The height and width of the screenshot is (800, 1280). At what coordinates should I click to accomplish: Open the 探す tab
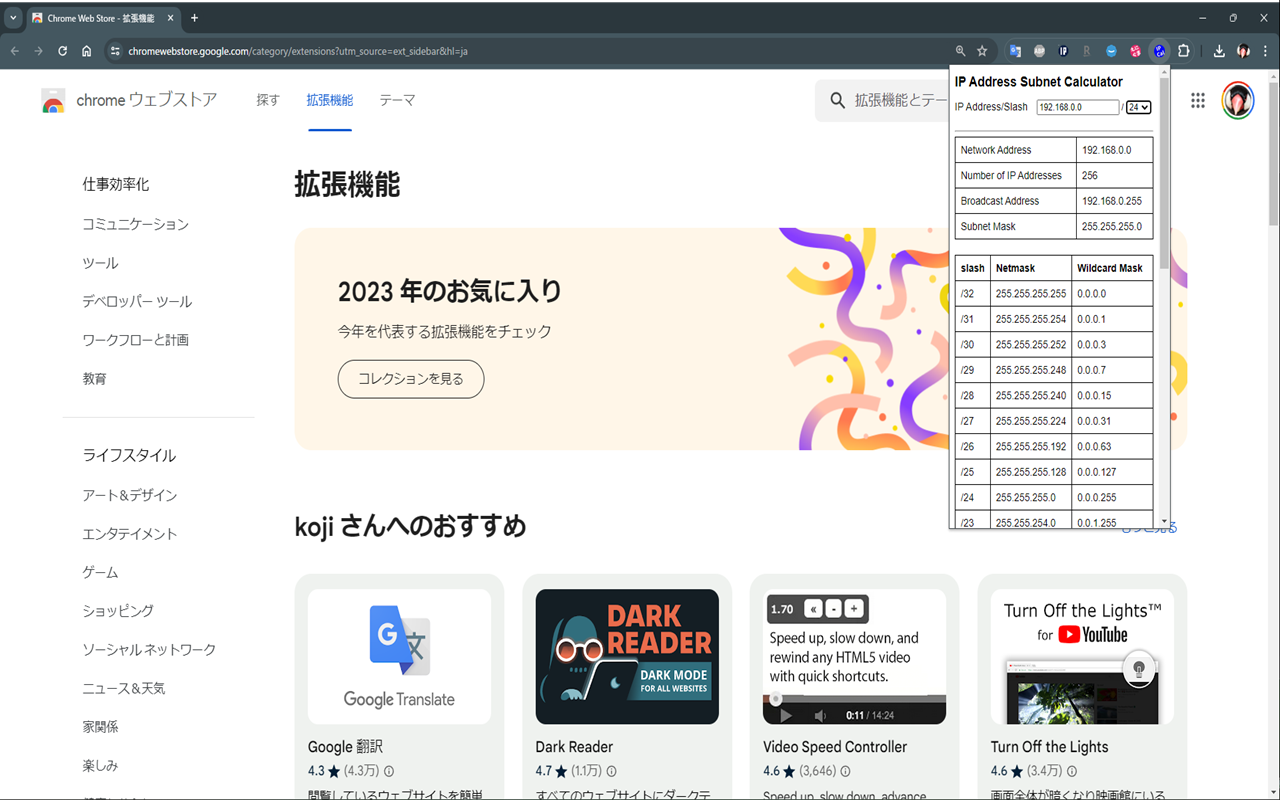pos(268,100)
